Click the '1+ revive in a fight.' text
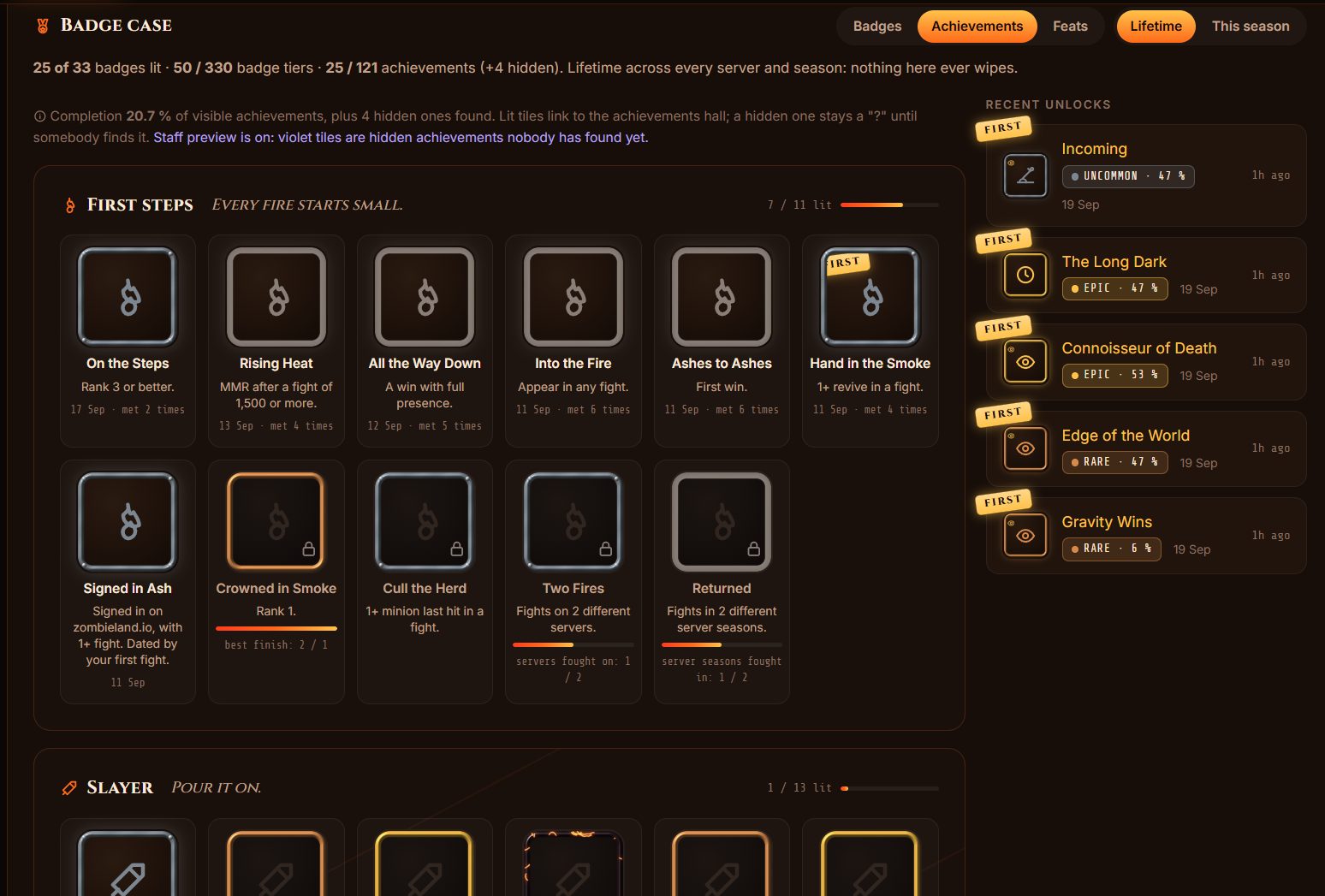The width and height of the screenshot is (1325, 896). pyautogui.click(x=870, y=387)
